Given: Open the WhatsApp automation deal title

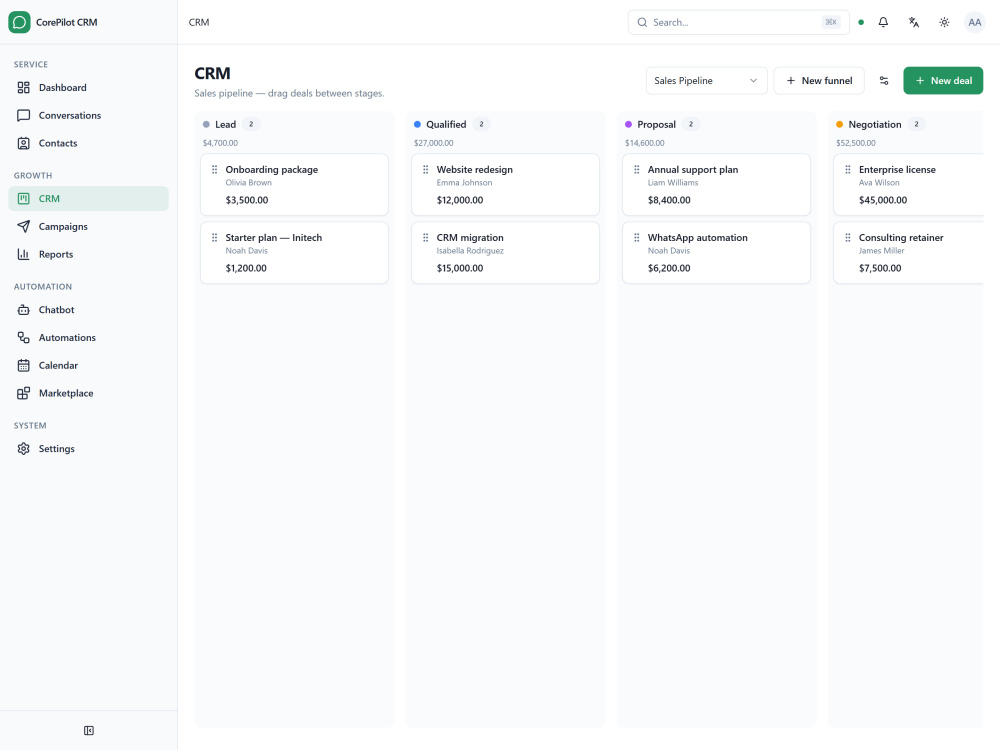Looking at the screenshot, I should click(x=698, y=237).
